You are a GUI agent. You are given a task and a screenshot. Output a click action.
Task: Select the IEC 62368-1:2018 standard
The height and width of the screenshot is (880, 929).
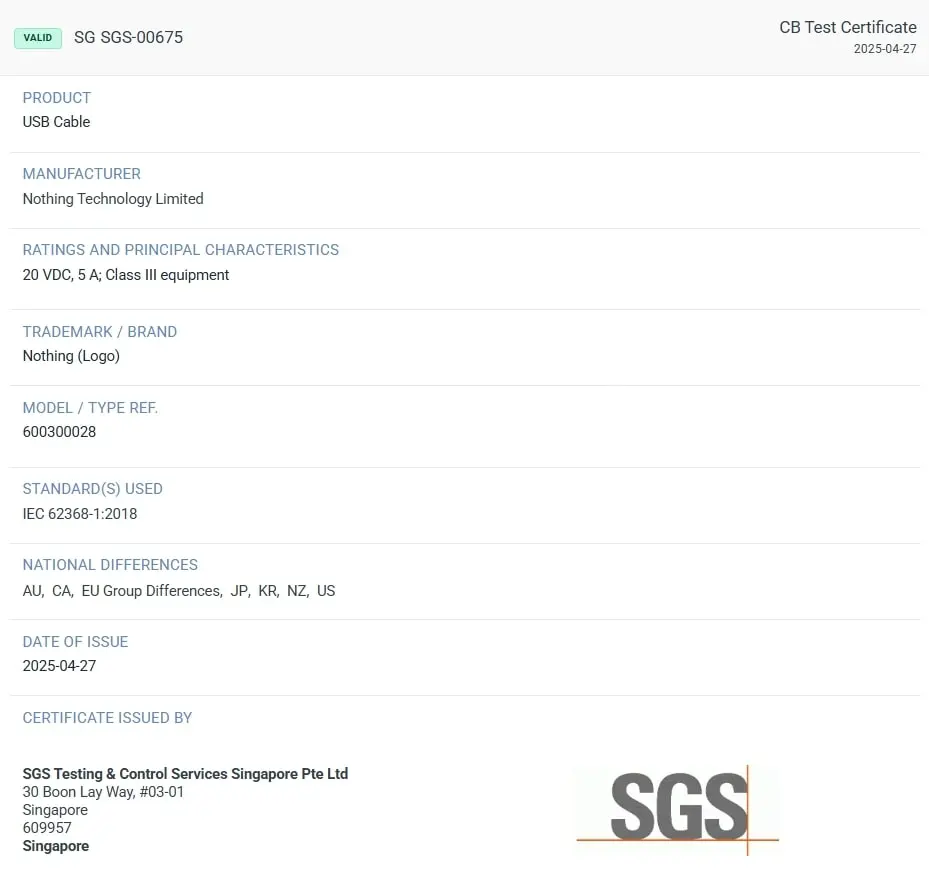80,514
